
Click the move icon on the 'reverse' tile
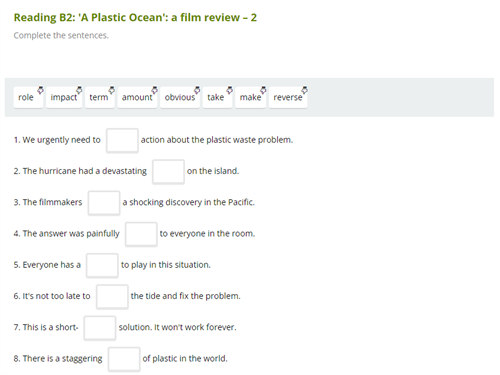(304, 90)
